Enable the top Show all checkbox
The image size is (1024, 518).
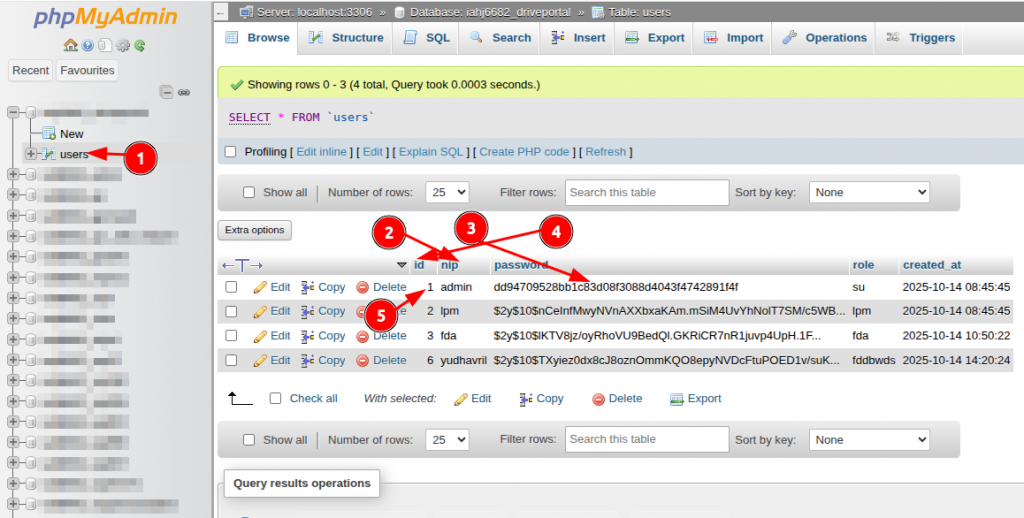point(249,192)
